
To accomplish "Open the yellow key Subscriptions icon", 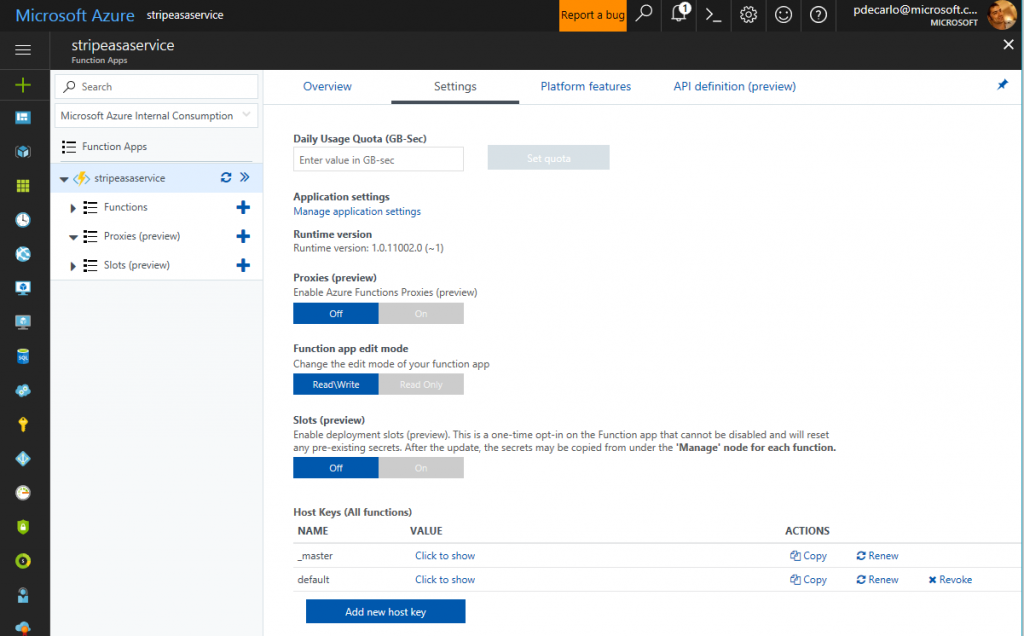I will coord(23,424).
